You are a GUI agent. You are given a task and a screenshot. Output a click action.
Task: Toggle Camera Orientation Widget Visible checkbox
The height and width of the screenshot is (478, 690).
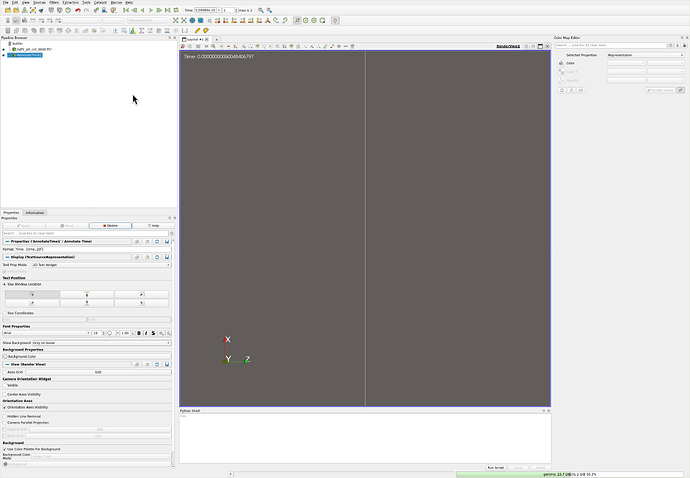coord(5,385)
